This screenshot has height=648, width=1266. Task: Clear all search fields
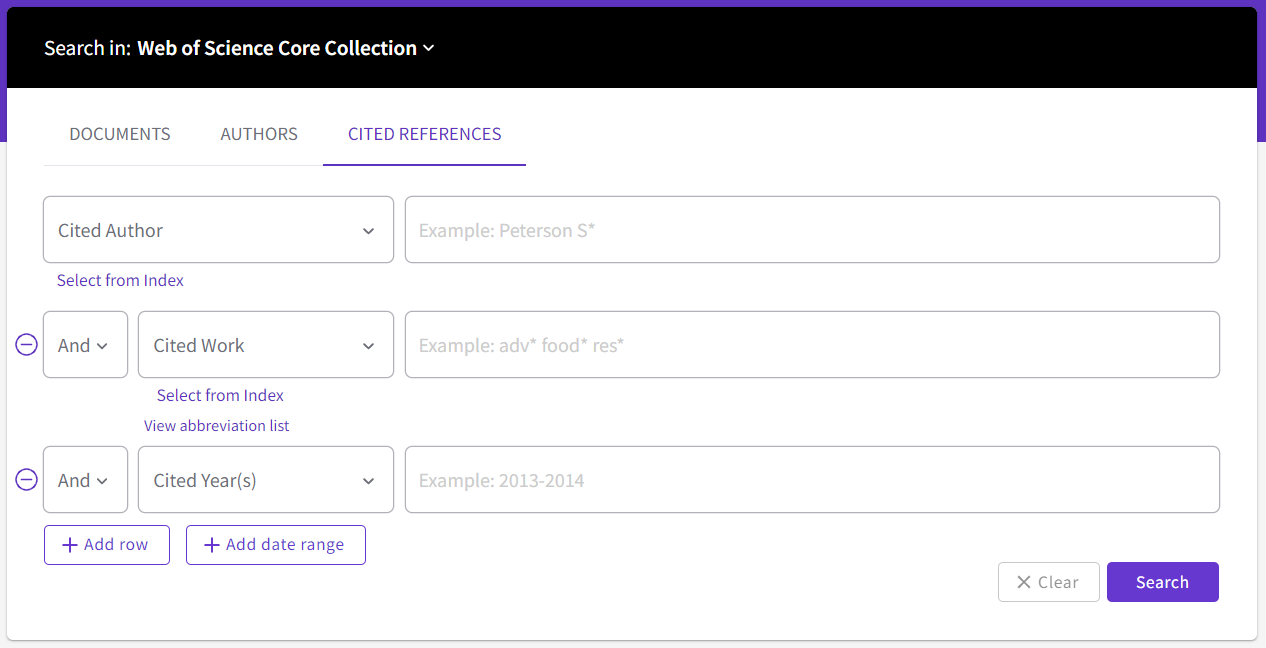1049,582
